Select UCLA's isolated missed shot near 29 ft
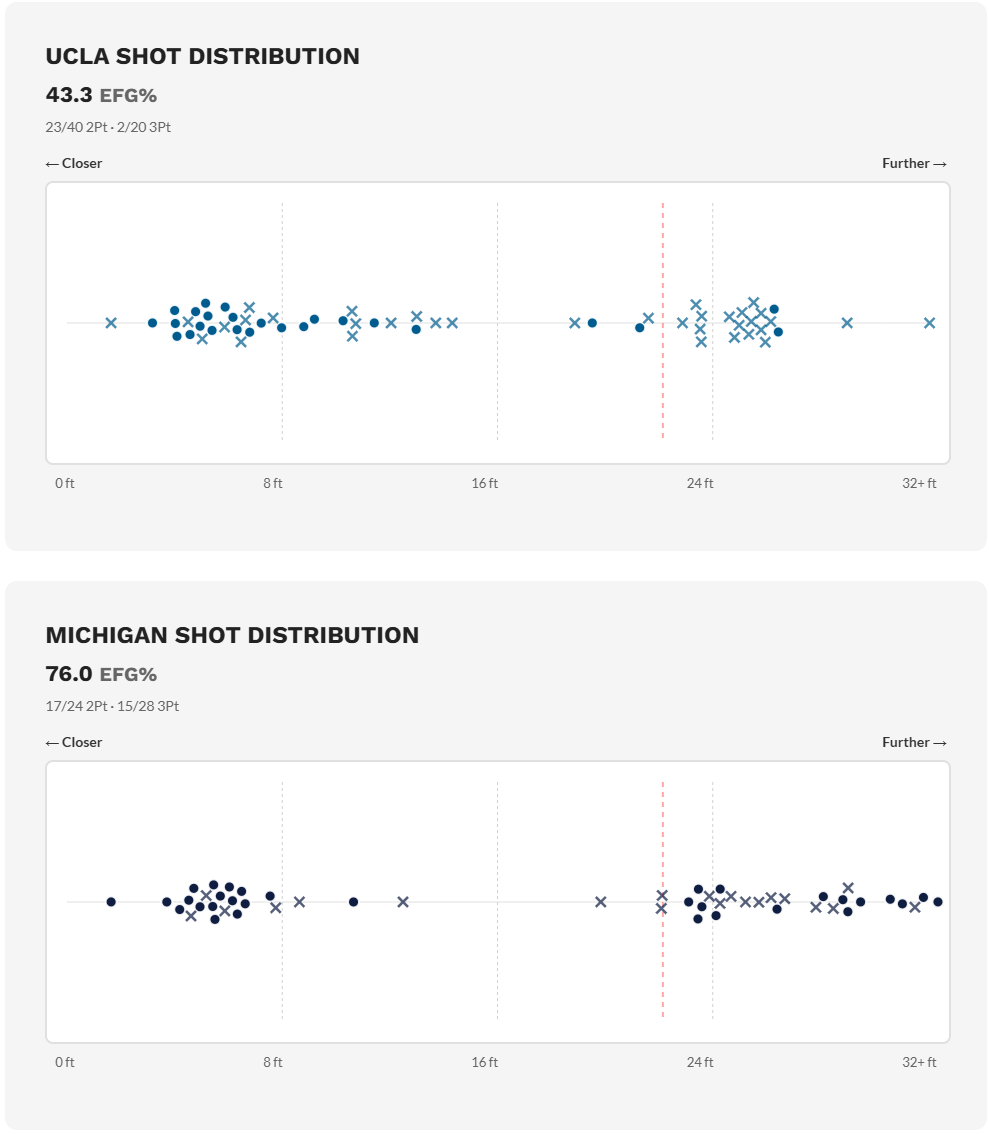 (x=847, y=323)
